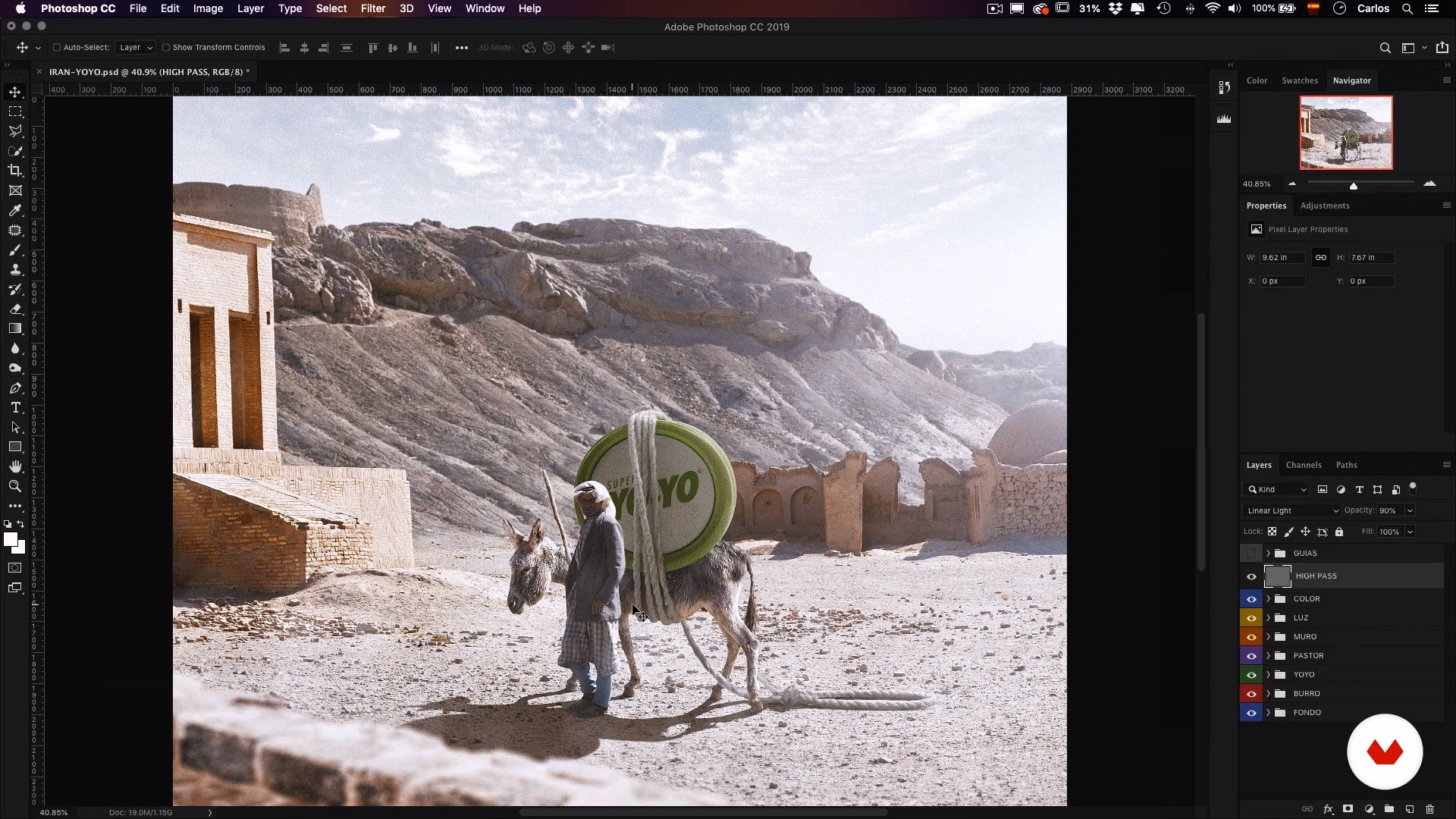The width and height of the screenshot is (1456, 819).
Task: Select the Crop tool
Action: coord(15,171)
